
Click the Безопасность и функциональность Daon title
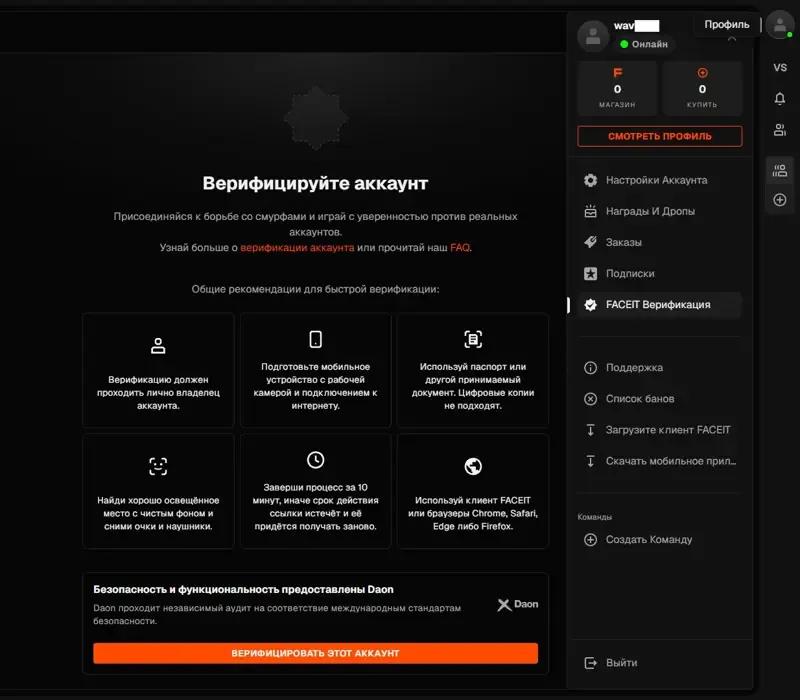point(243,589)
